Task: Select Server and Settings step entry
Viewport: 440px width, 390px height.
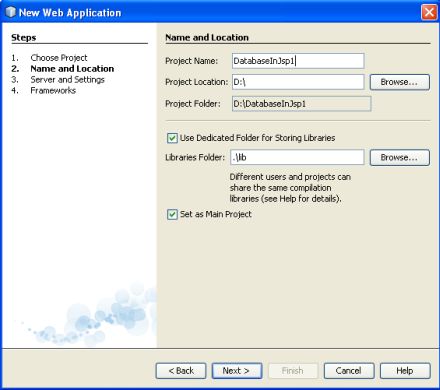Action: (67, 80)
